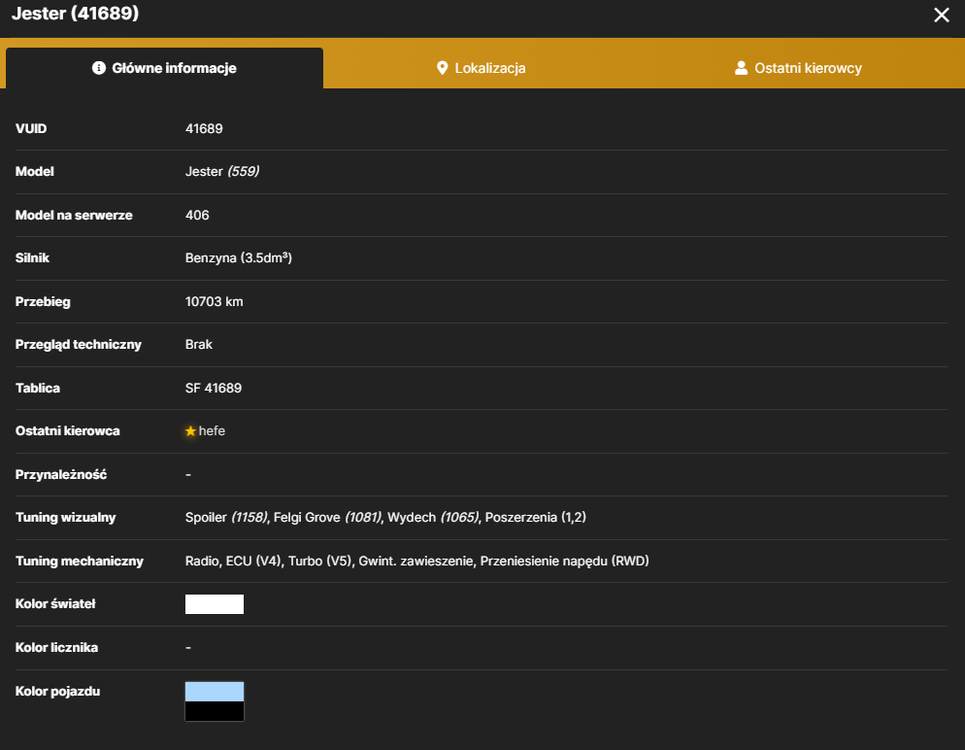Image resolution: width=965 pixels, height=750 pixels.
Task: Open the Główne informacje tab
Action: coord(164,68)
